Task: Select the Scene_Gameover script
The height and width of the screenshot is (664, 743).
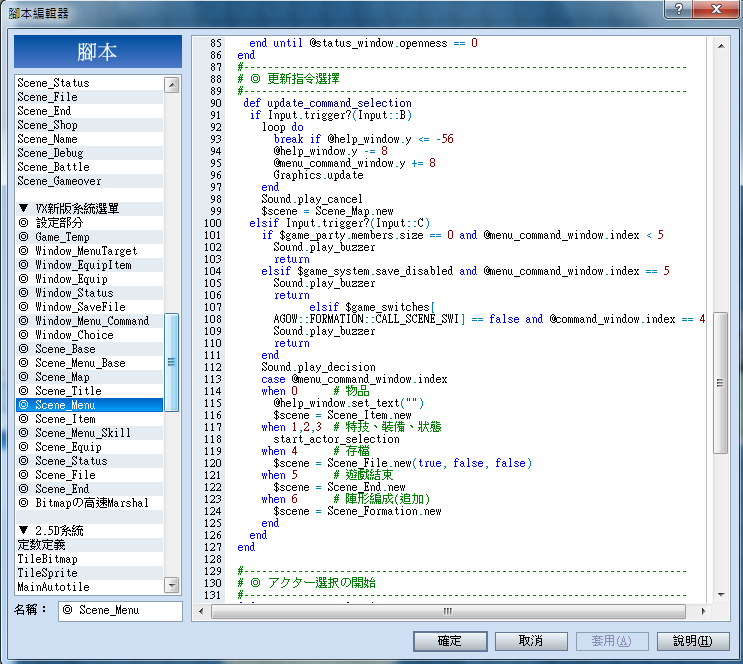Action: 90,181
